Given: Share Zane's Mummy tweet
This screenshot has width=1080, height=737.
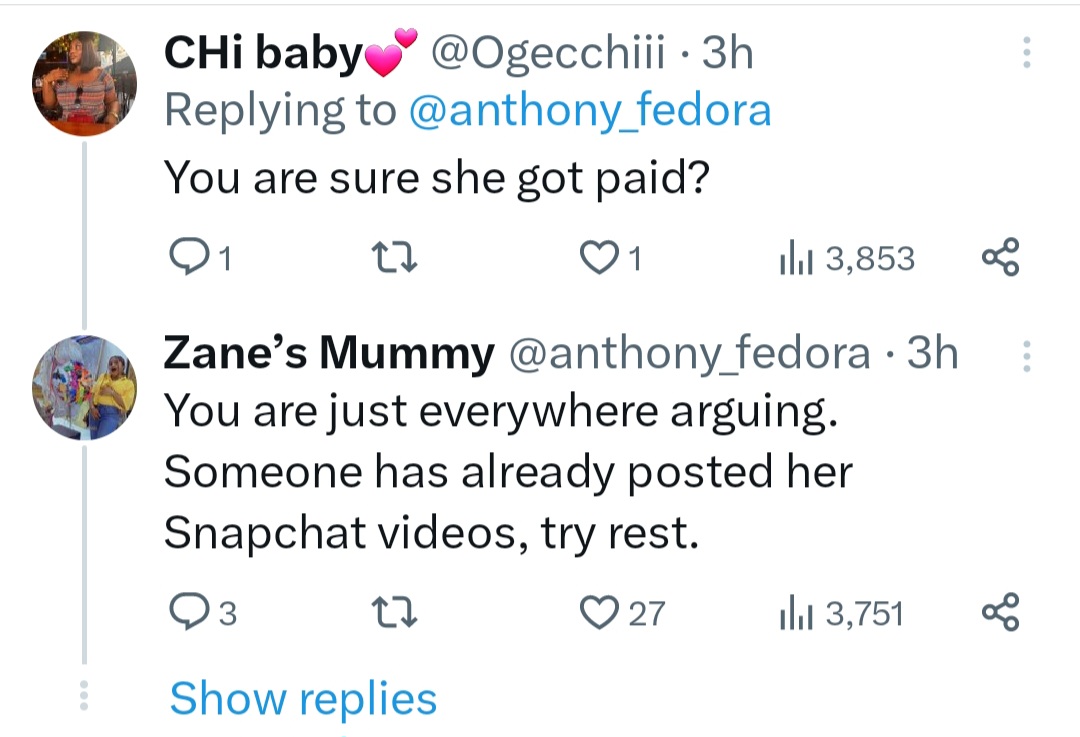Looking at the screenshot, I should 1000,612.
